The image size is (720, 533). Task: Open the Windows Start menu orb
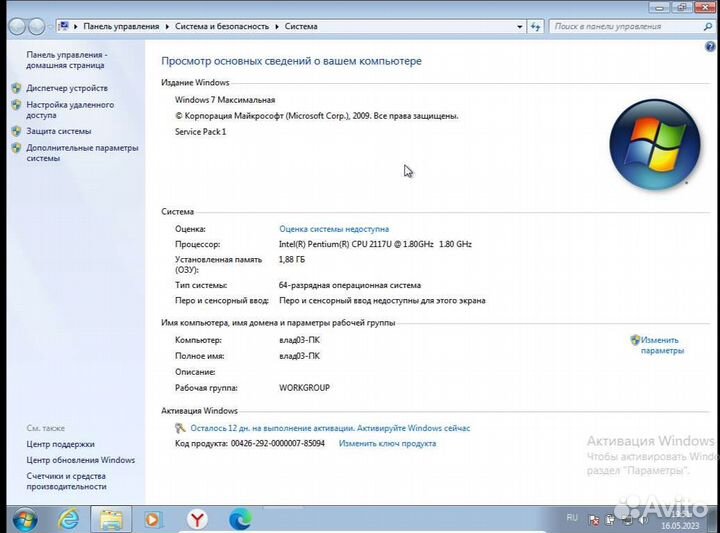point(25,520)
